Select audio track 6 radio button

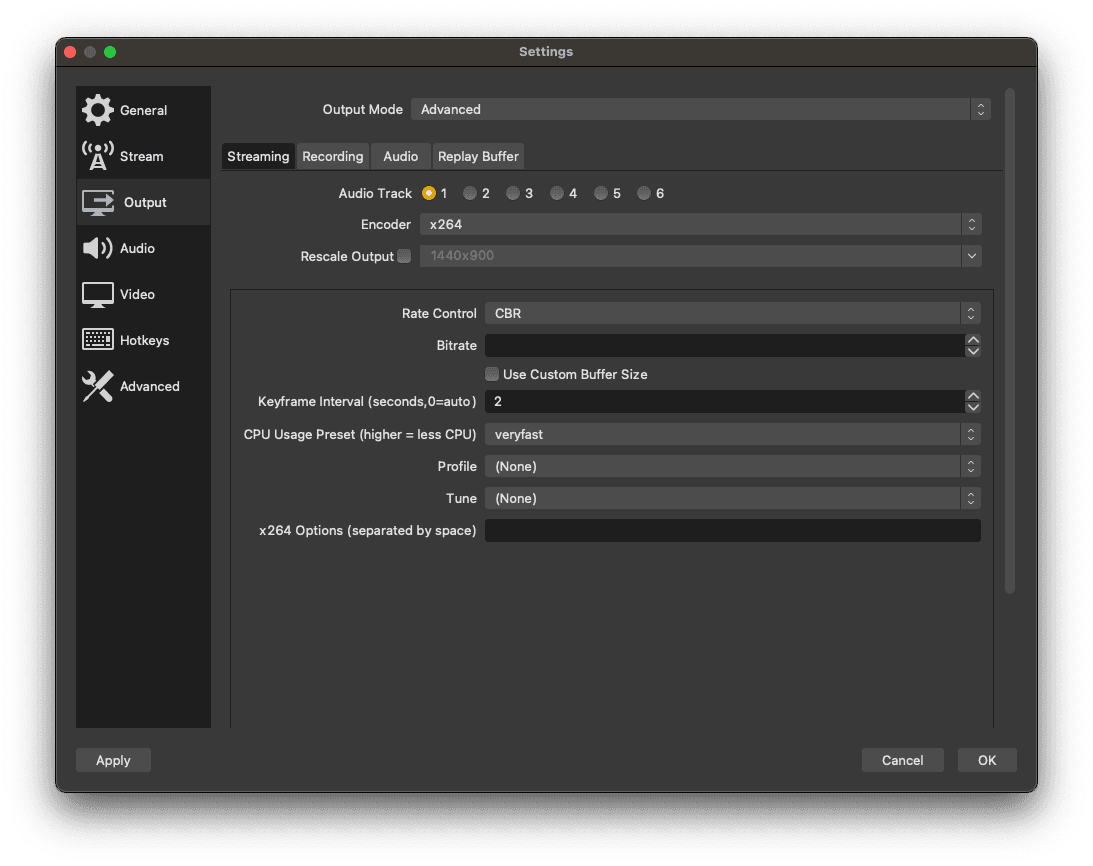point(644,193)
